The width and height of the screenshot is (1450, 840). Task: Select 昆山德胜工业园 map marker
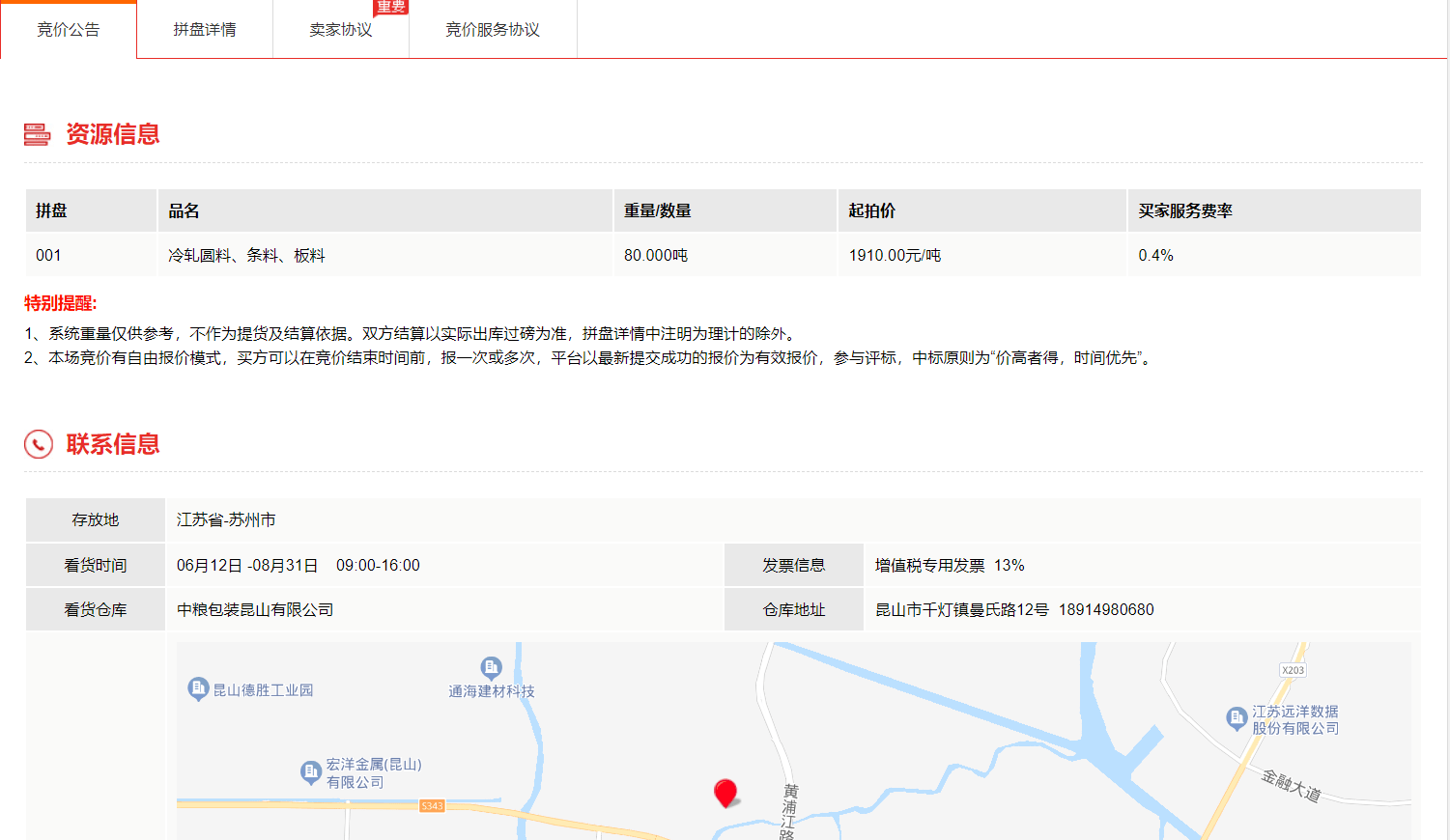(198, 688)
